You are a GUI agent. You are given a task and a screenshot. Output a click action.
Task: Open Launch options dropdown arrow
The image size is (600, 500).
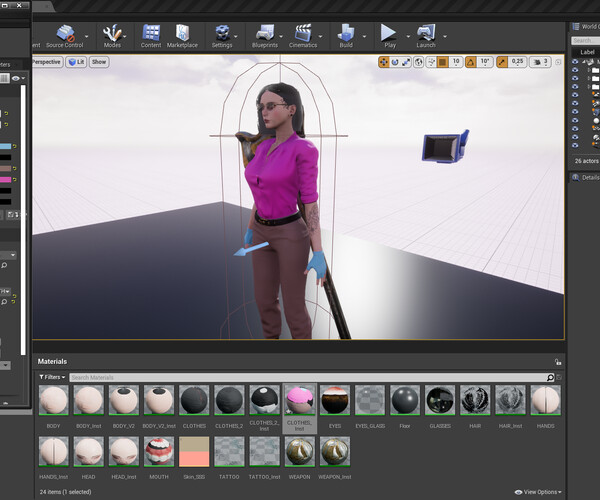[x=445, y=36]
